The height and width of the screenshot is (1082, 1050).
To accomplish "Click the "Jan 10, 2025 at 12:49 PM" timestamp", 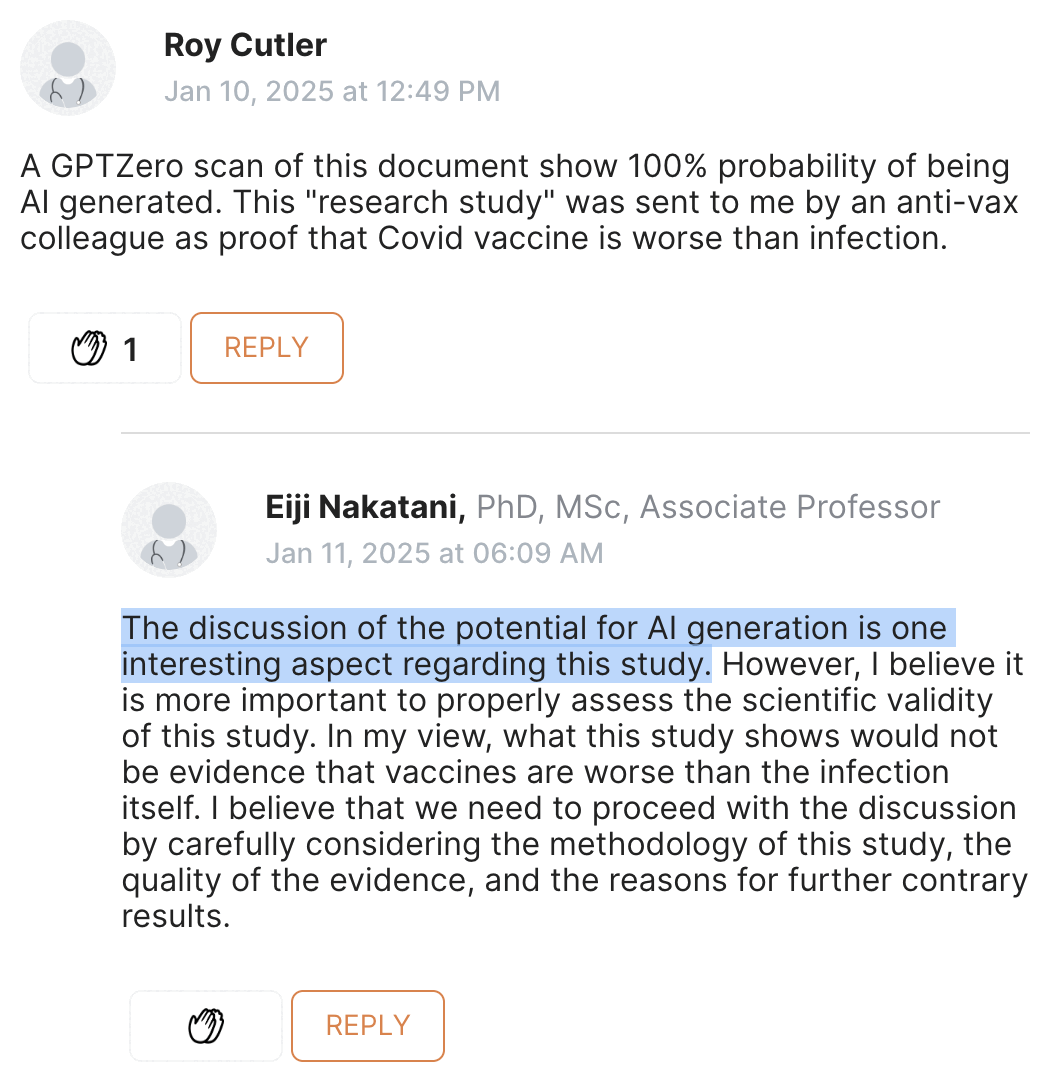I will 332,92.
